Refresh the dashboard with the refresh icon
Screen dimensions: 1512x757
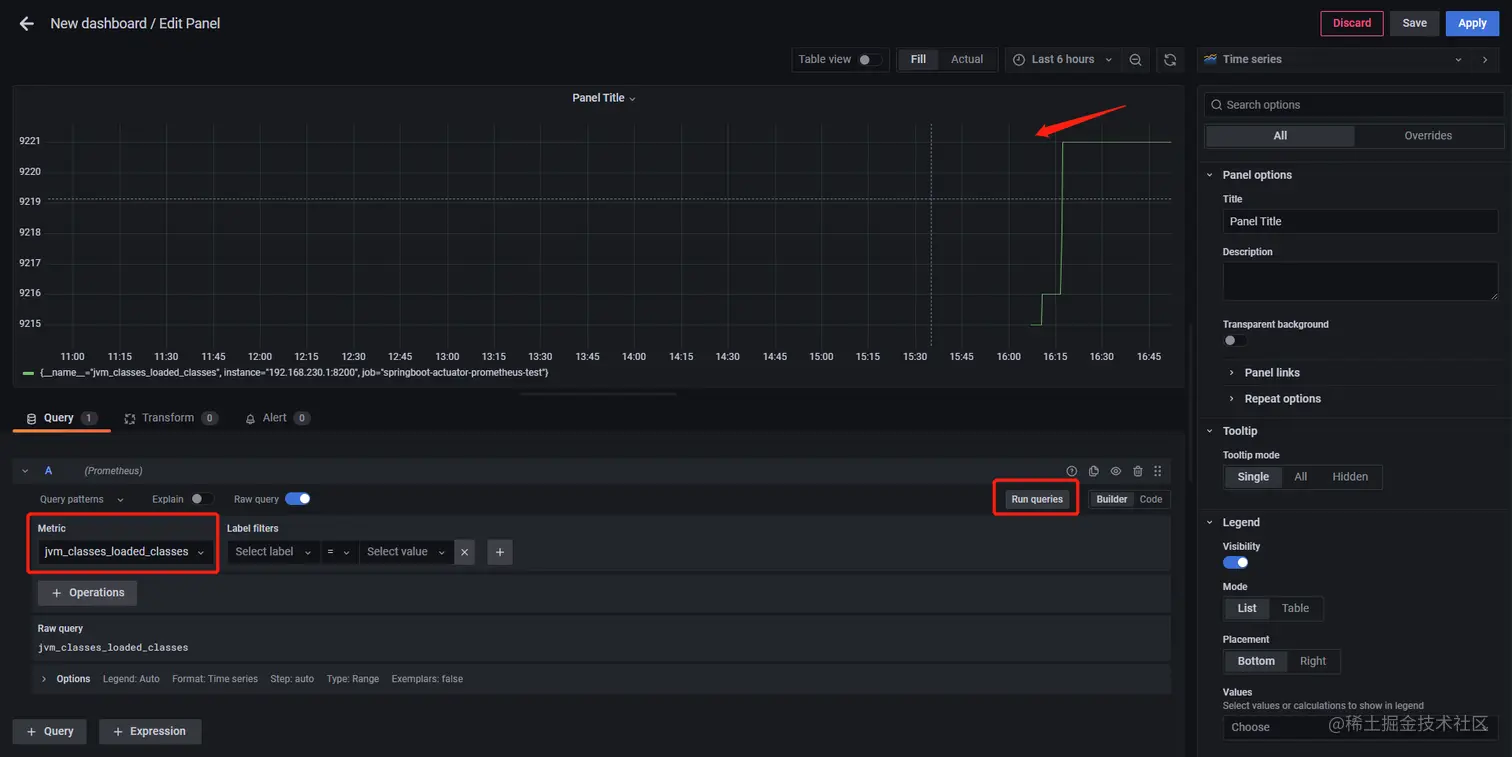click(1170, 60)
